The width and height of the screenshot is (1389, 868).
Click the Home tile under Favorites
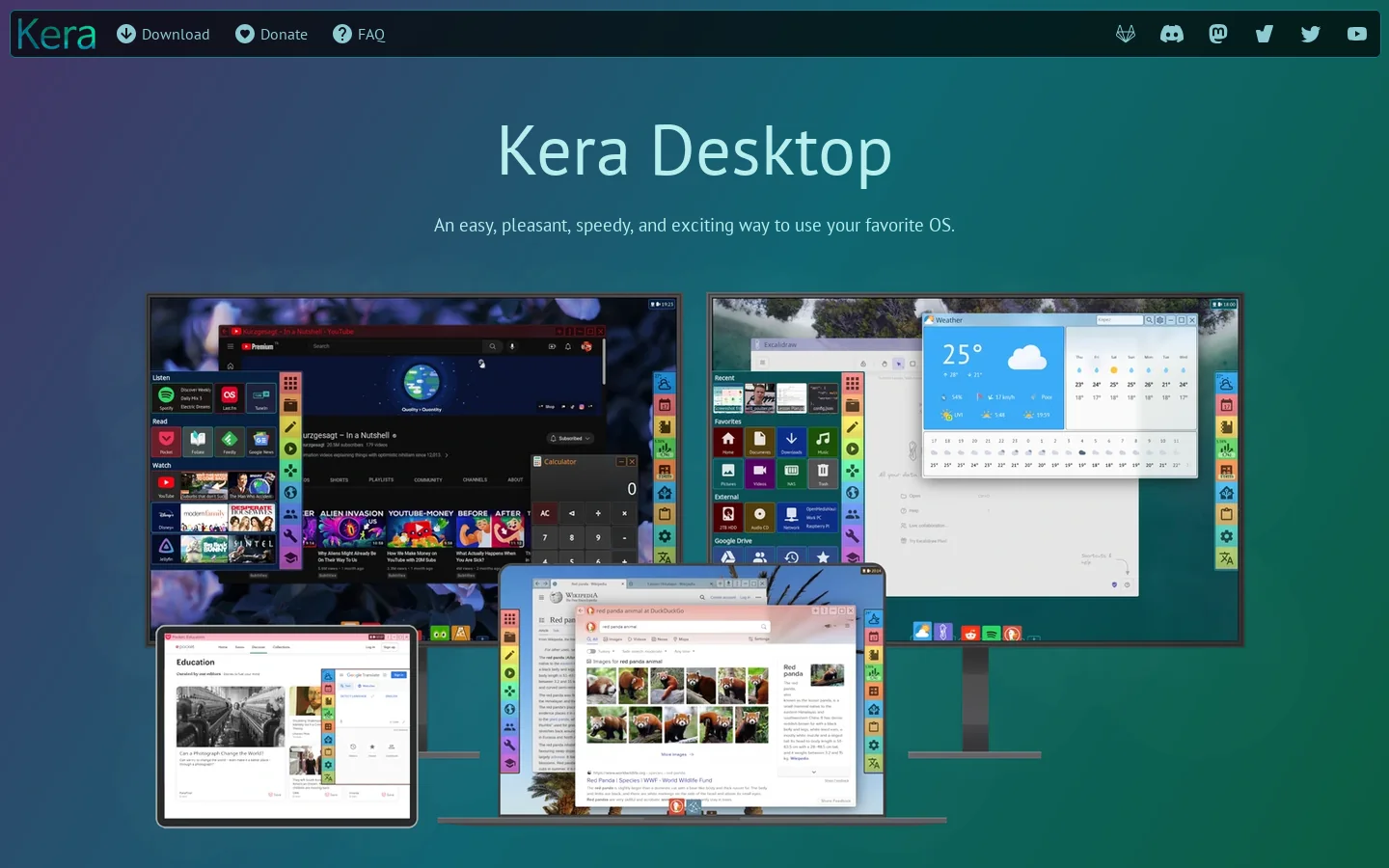pos(728,442)
